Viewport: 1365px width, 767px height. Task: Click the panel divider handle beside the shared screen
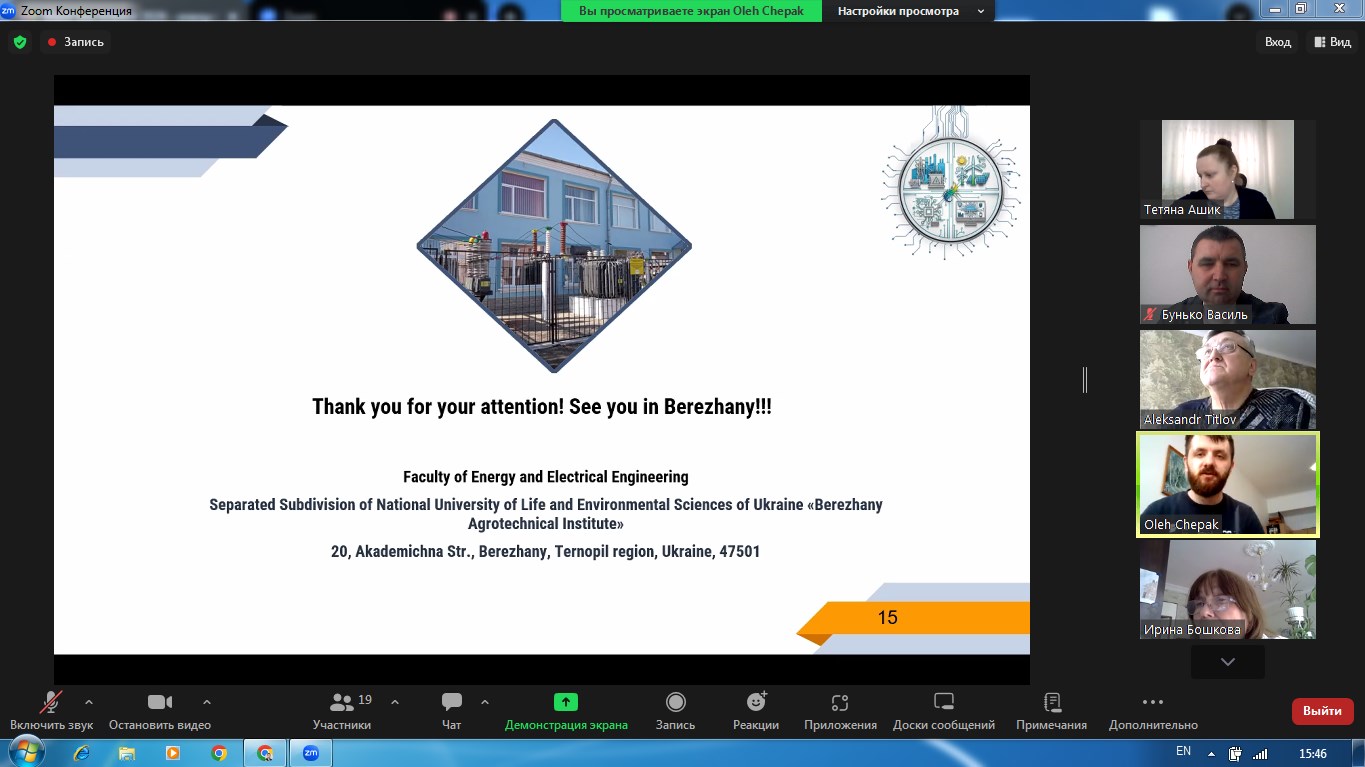[x=1085, y=380]
